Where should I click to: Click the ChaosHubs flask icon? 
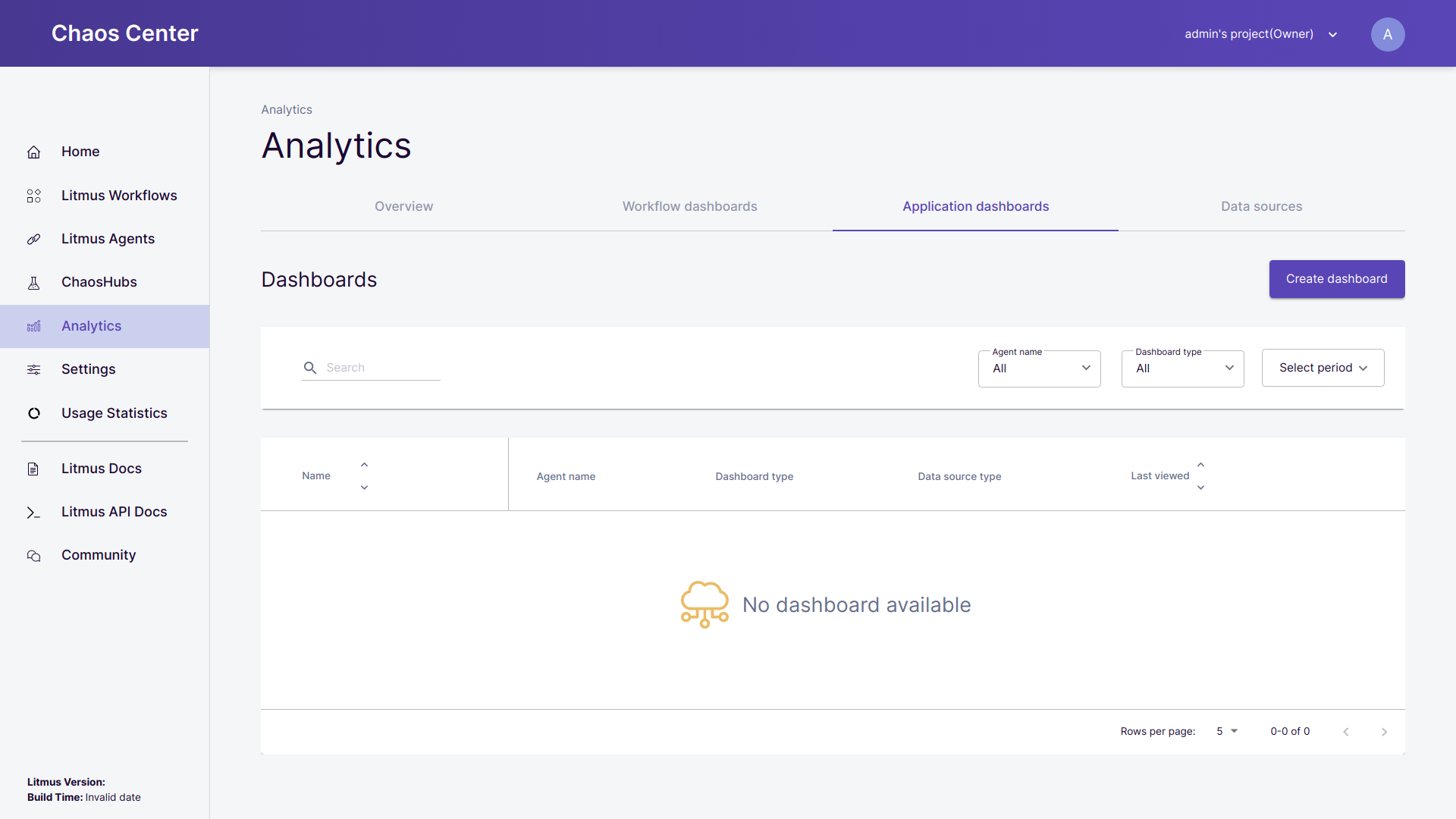(33, 283)
